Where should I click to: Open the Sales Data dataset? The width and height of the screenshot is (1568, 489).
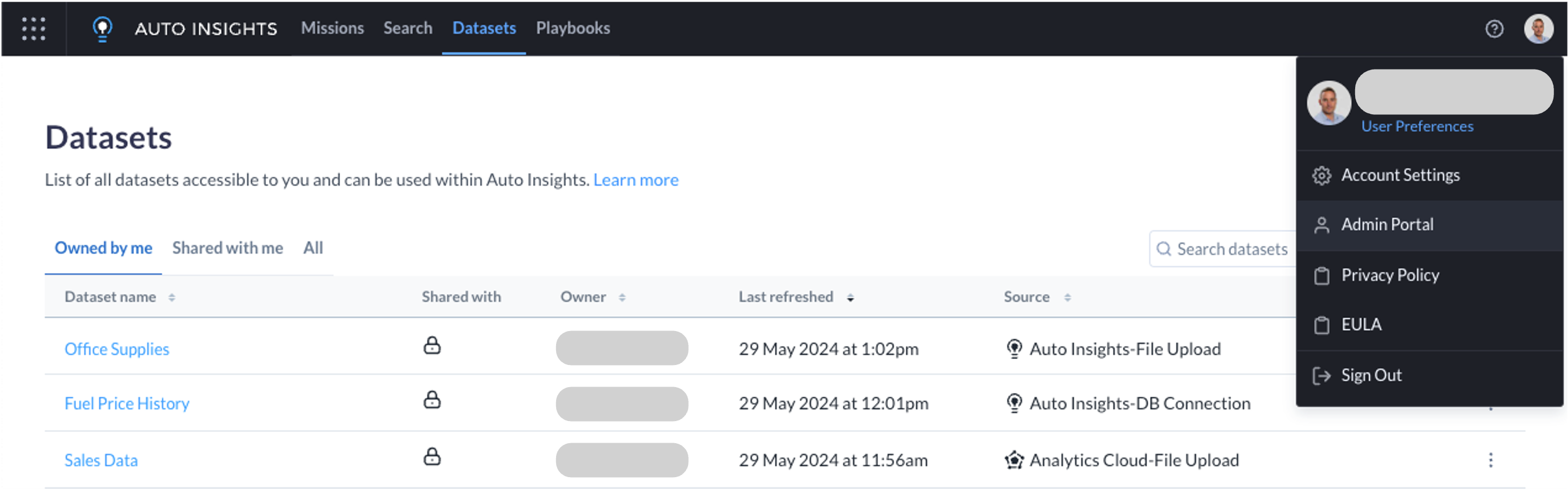click(x=101, y=460)
